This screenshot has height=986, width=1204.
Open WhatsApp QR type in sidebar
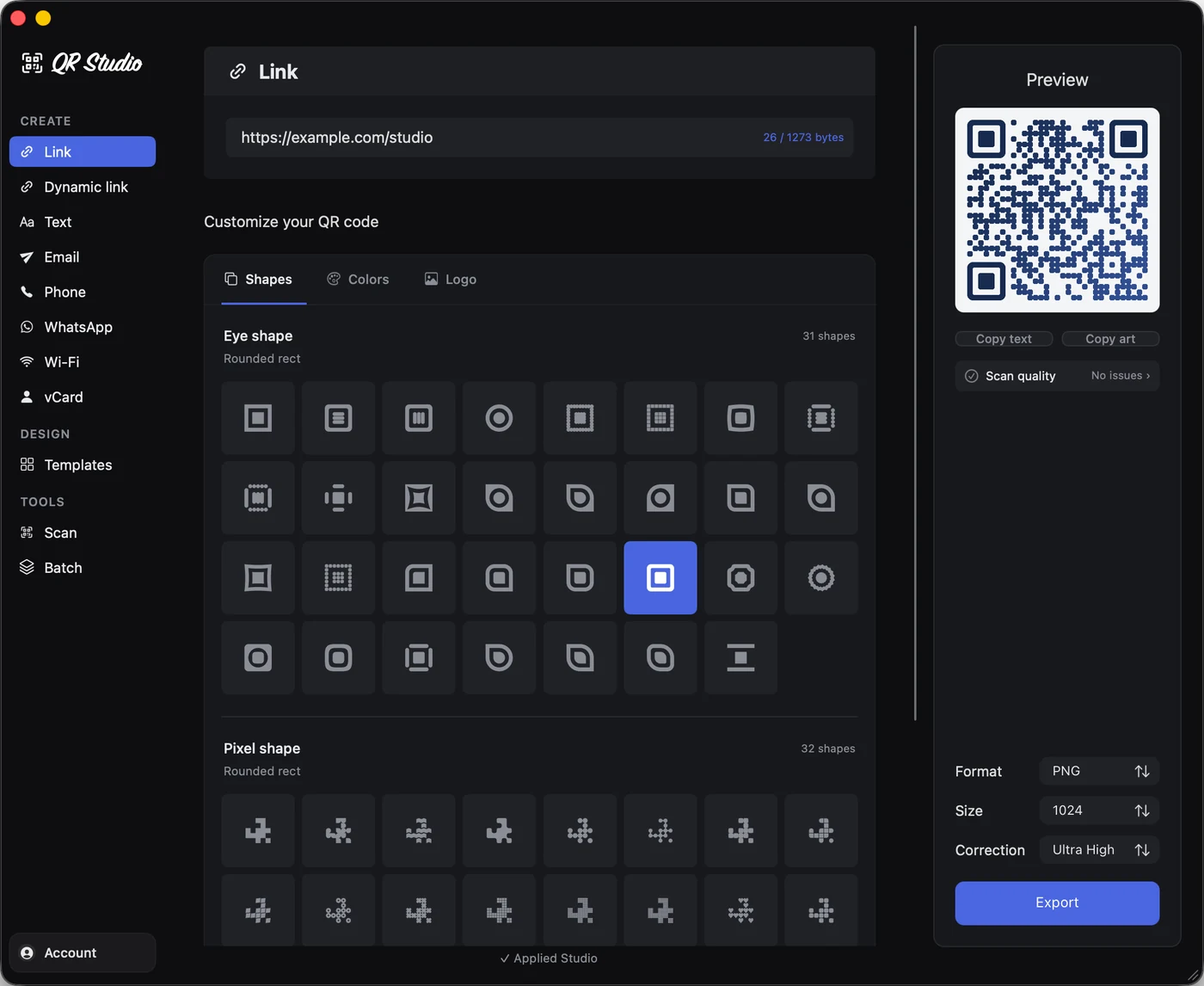tap(83, 327)
